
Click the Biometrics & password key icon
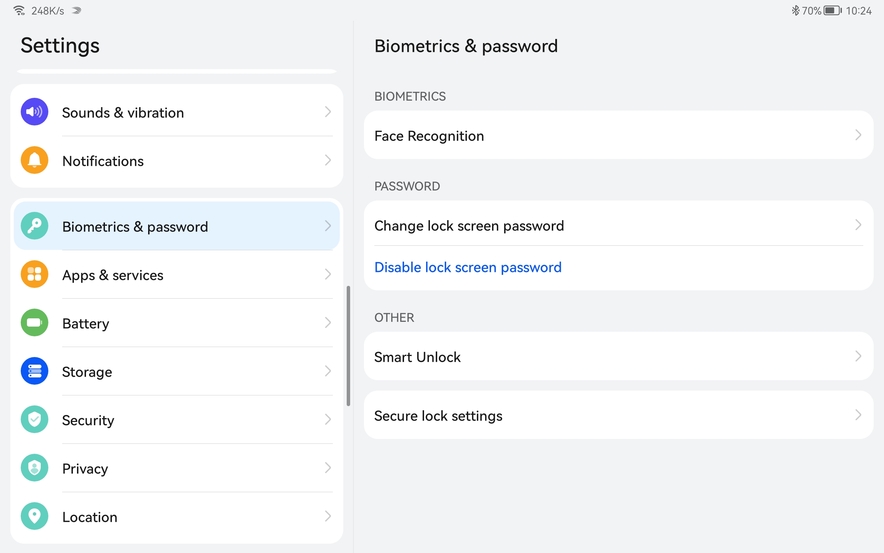pyautogui.click(x=34, y=226)
